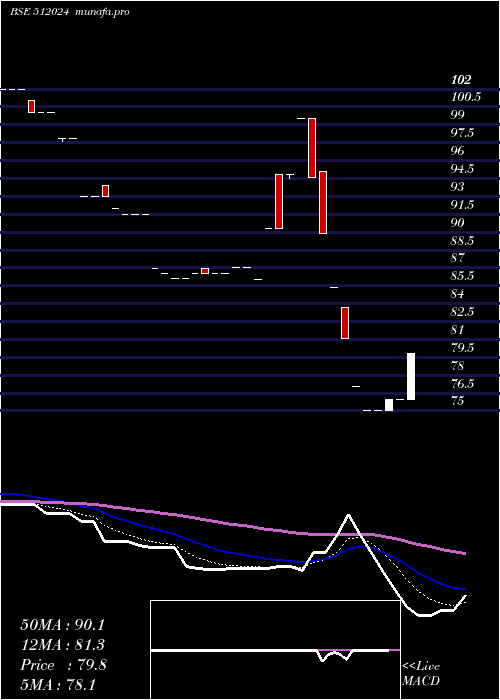Click the 12MA : 81.3 readout
500x700 pixels.
64,645
